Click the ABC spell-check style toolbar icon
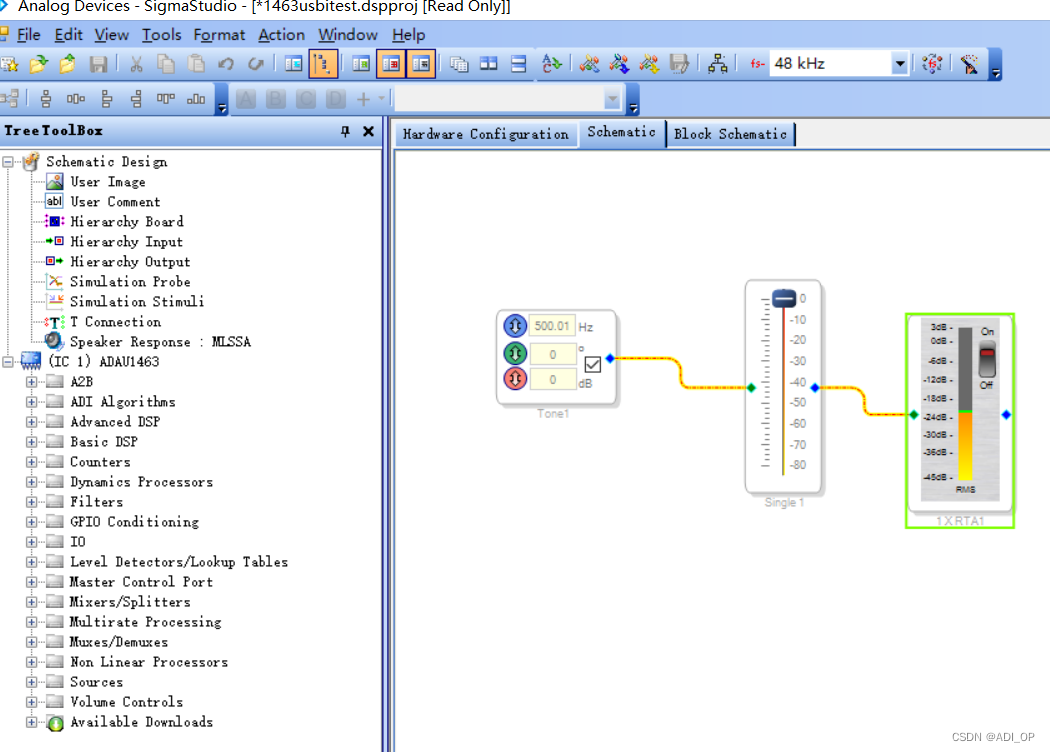Image resolution: width=1050 pixels, height=752 pixels. [x=552, y=64]
